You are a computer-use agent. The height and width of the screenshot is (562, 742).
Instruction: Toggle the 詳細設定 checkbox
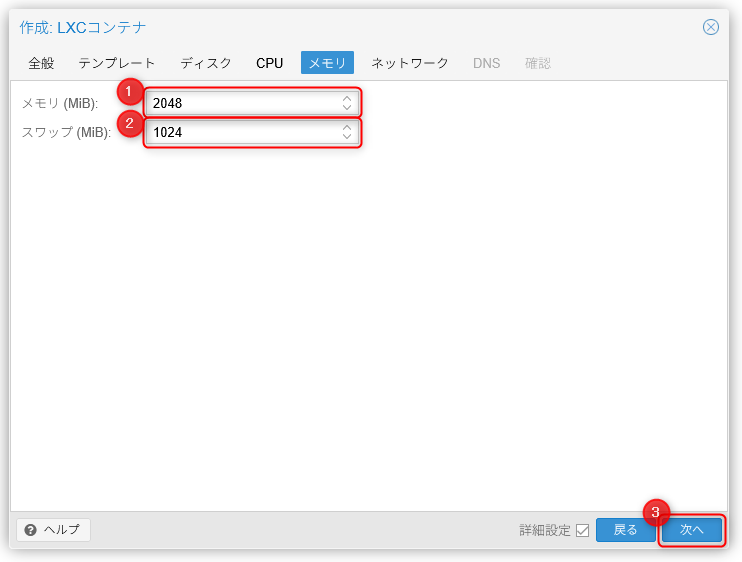click(582, 530)
